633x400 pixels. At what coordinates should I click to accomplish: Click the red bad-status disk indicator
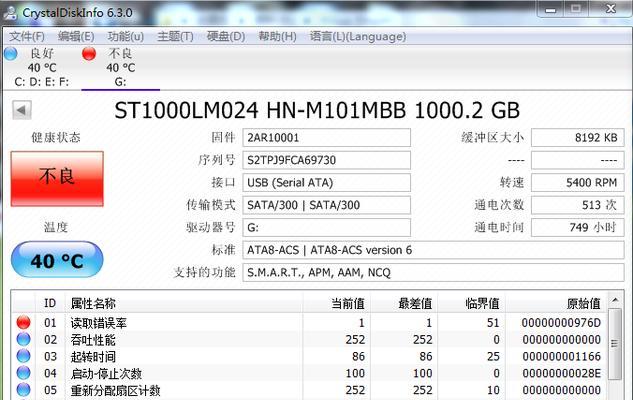pos(89,54)
